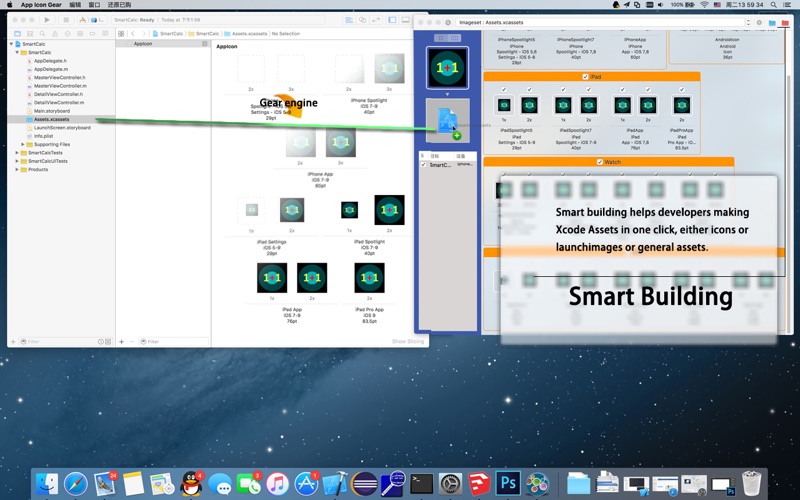
Task: Go forward in Xcode editor history
Action: (143, 34)
